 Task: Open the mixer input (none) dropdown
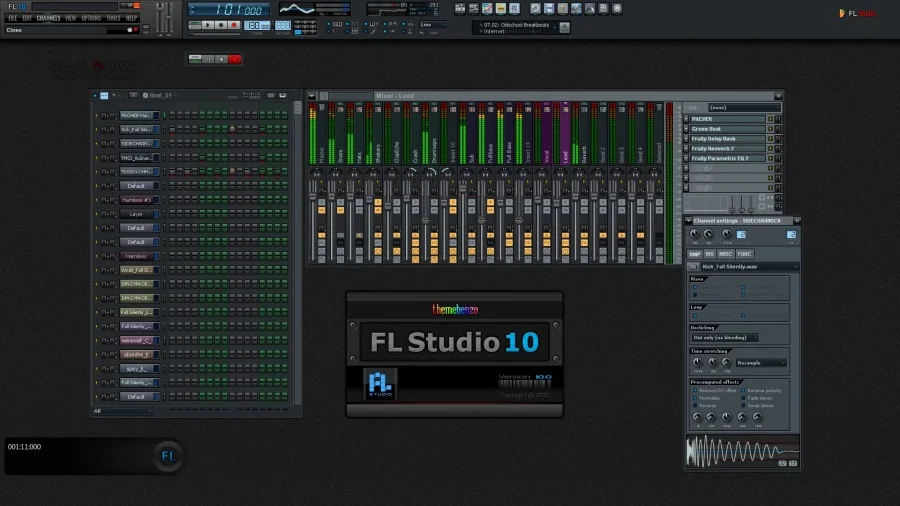(744, 107)
